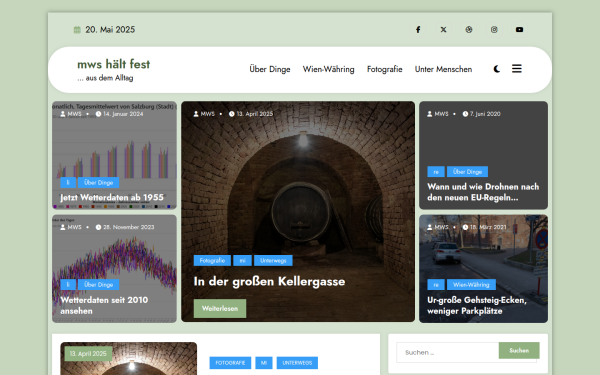
Task: Open the Unter Menschen menu item
Action: tap(443, 69)
